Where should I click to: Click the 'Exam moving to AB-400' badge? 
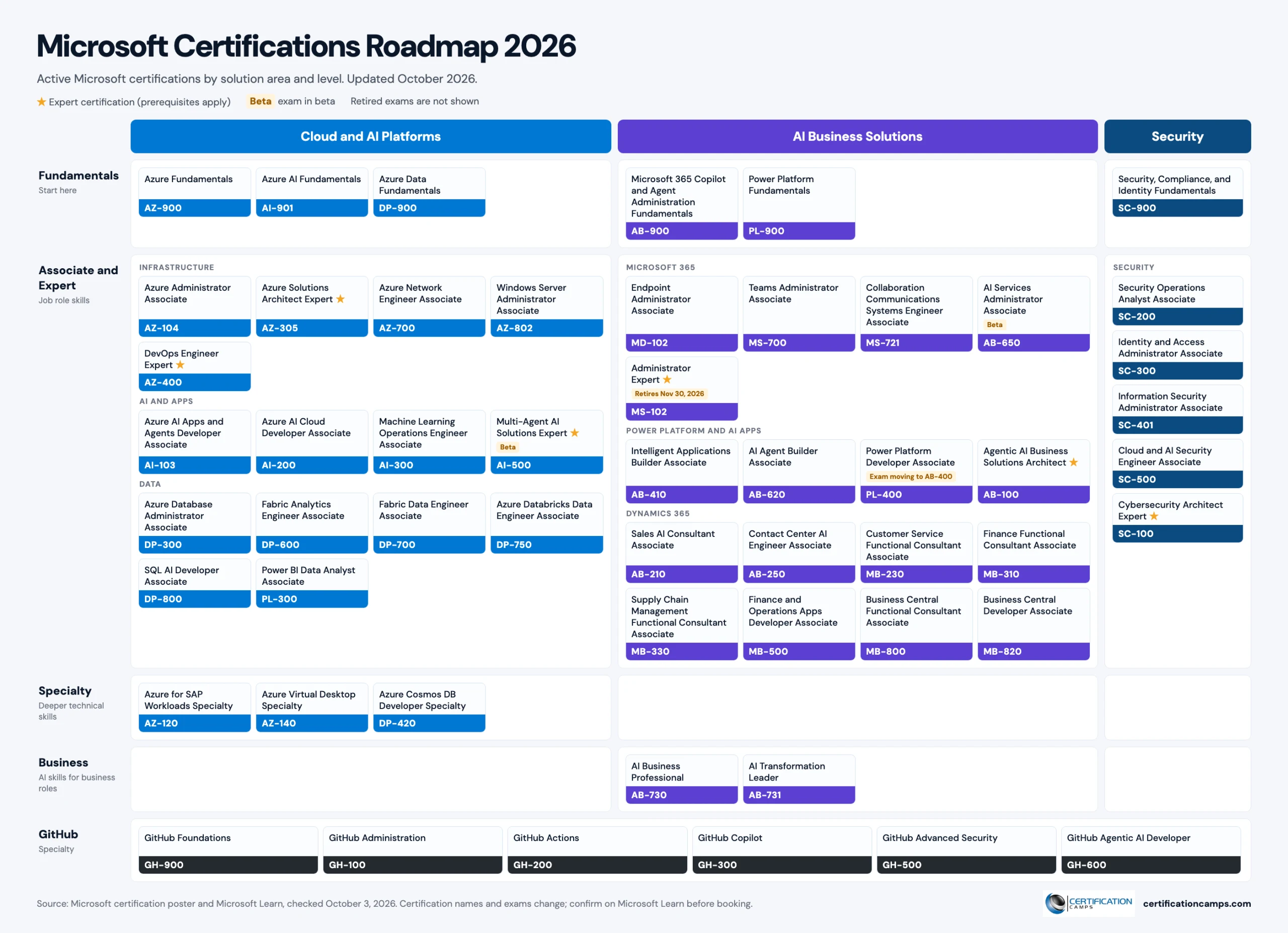click(x=910, y=477)
